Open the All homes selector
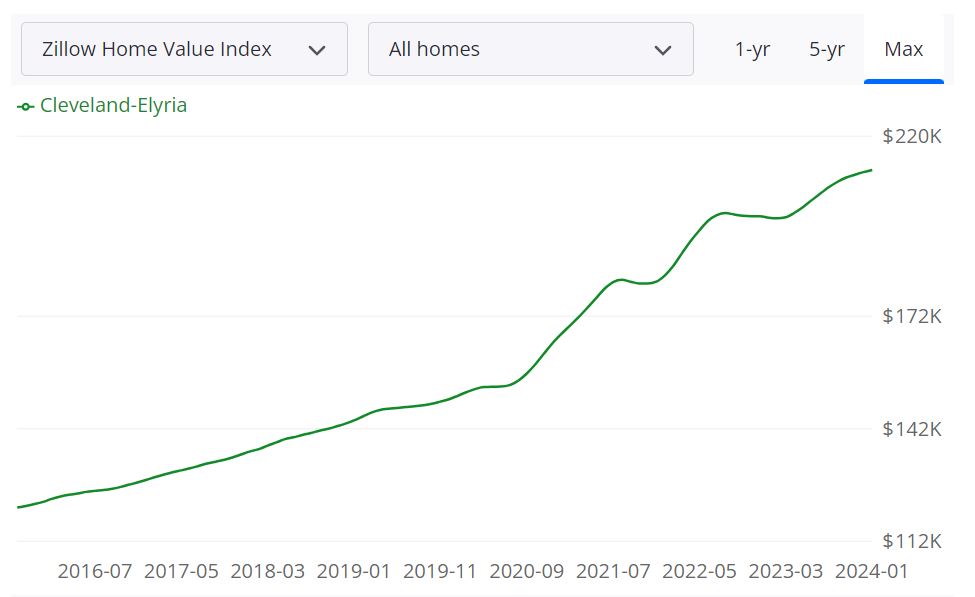Image resolution: width=975 pixels, height=597 pixels. tap(531, 48)
